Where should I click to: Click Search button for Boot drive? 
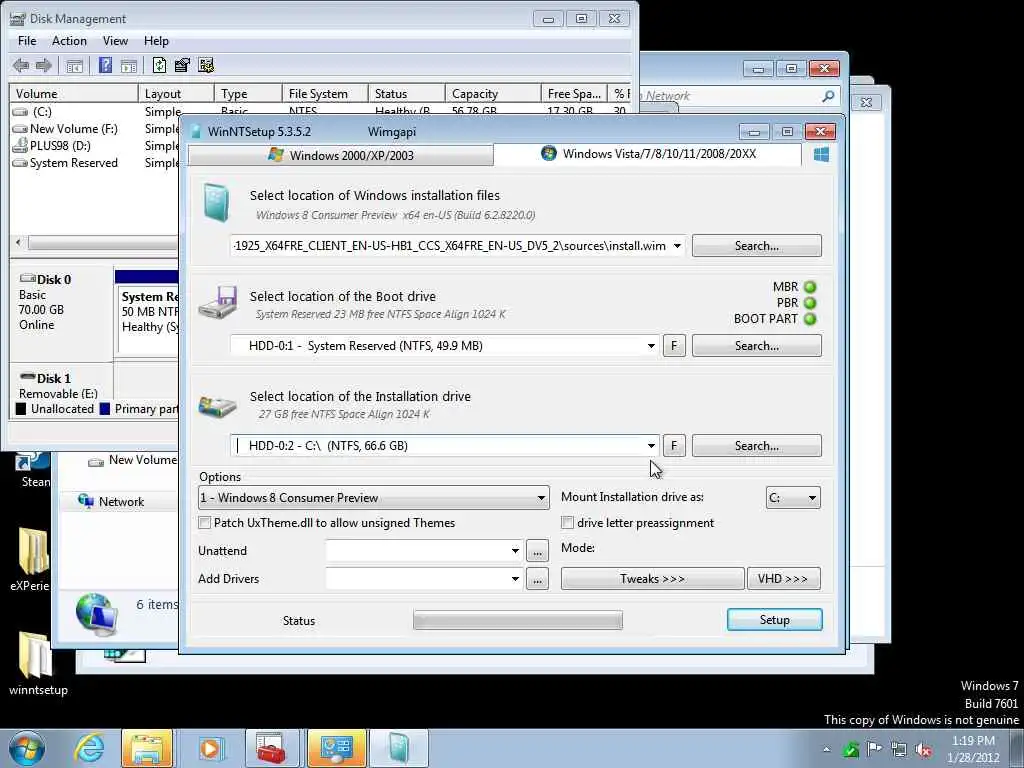point(756,346)
